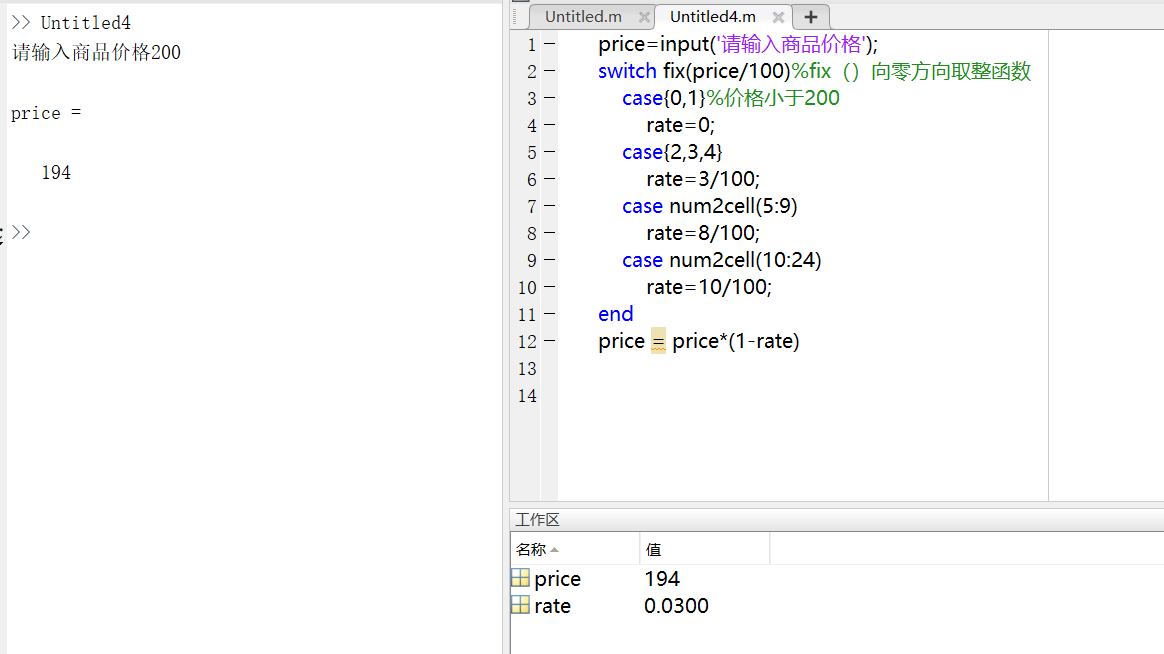Click the value 0.0300 in workspace
Screen dimensions: 1164x654
point(676,606)
